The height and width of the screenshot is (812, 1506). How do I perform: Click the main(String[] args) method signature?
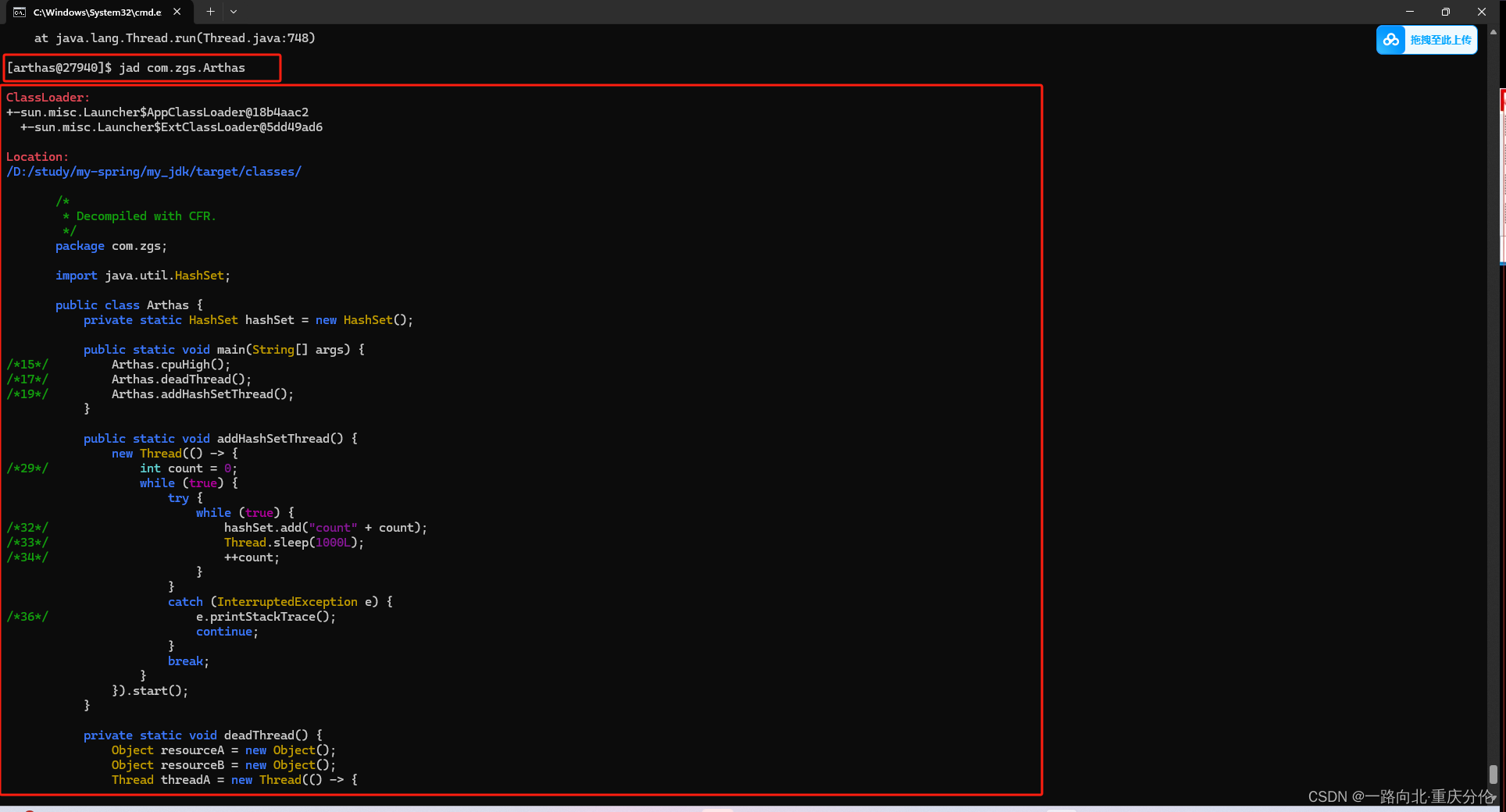(224, 350)
